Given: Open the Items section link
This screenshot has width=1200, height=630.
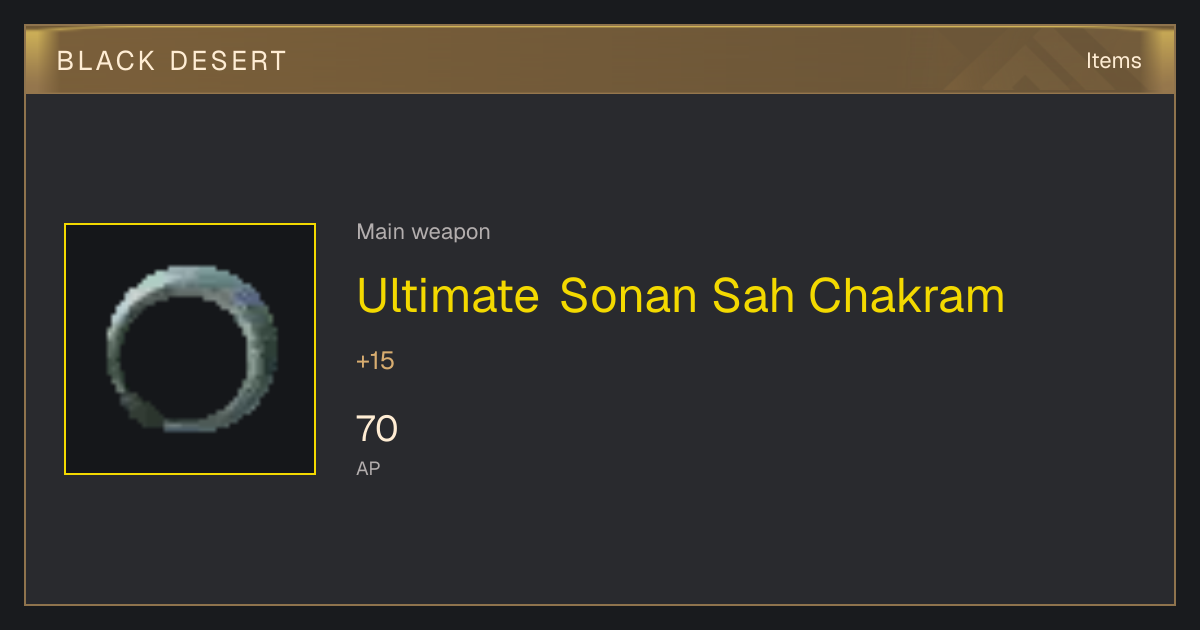Looking at the screenshot, I should click(x=1113, y=61).
